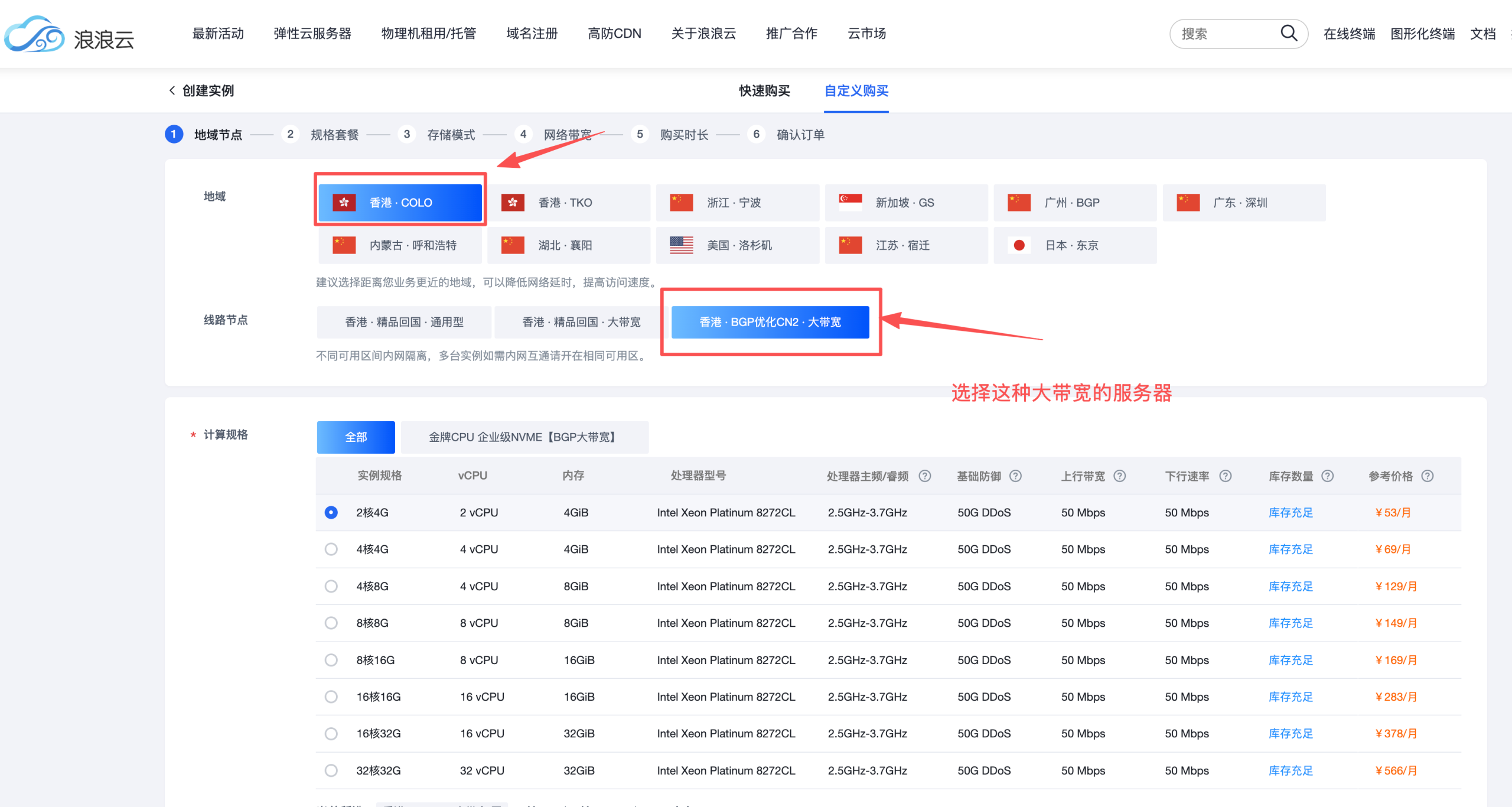
Task: Click step 1 地域节点 circle
Action: point(174,134)
